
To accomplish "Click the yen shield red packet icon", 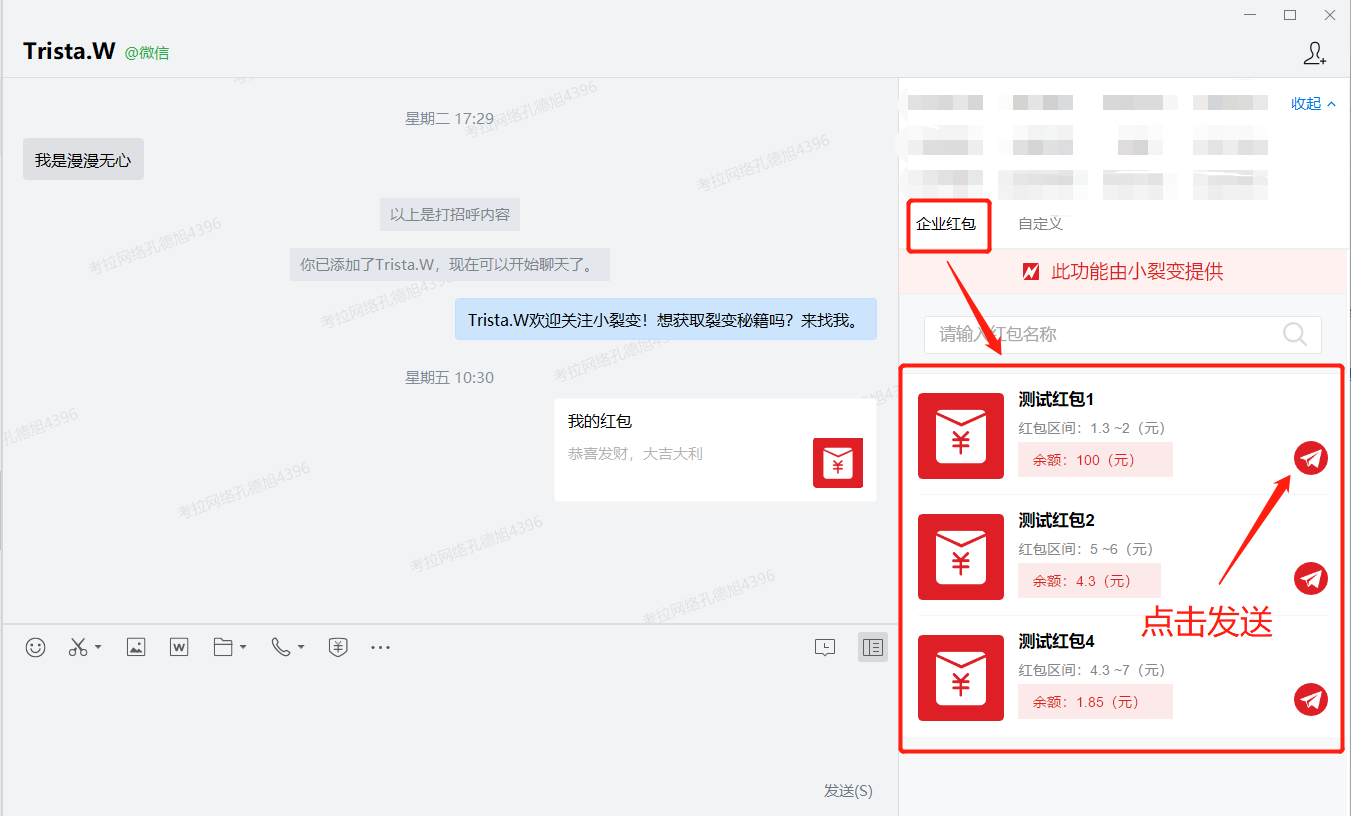I will pyautogui.click(x=338, y=647).
